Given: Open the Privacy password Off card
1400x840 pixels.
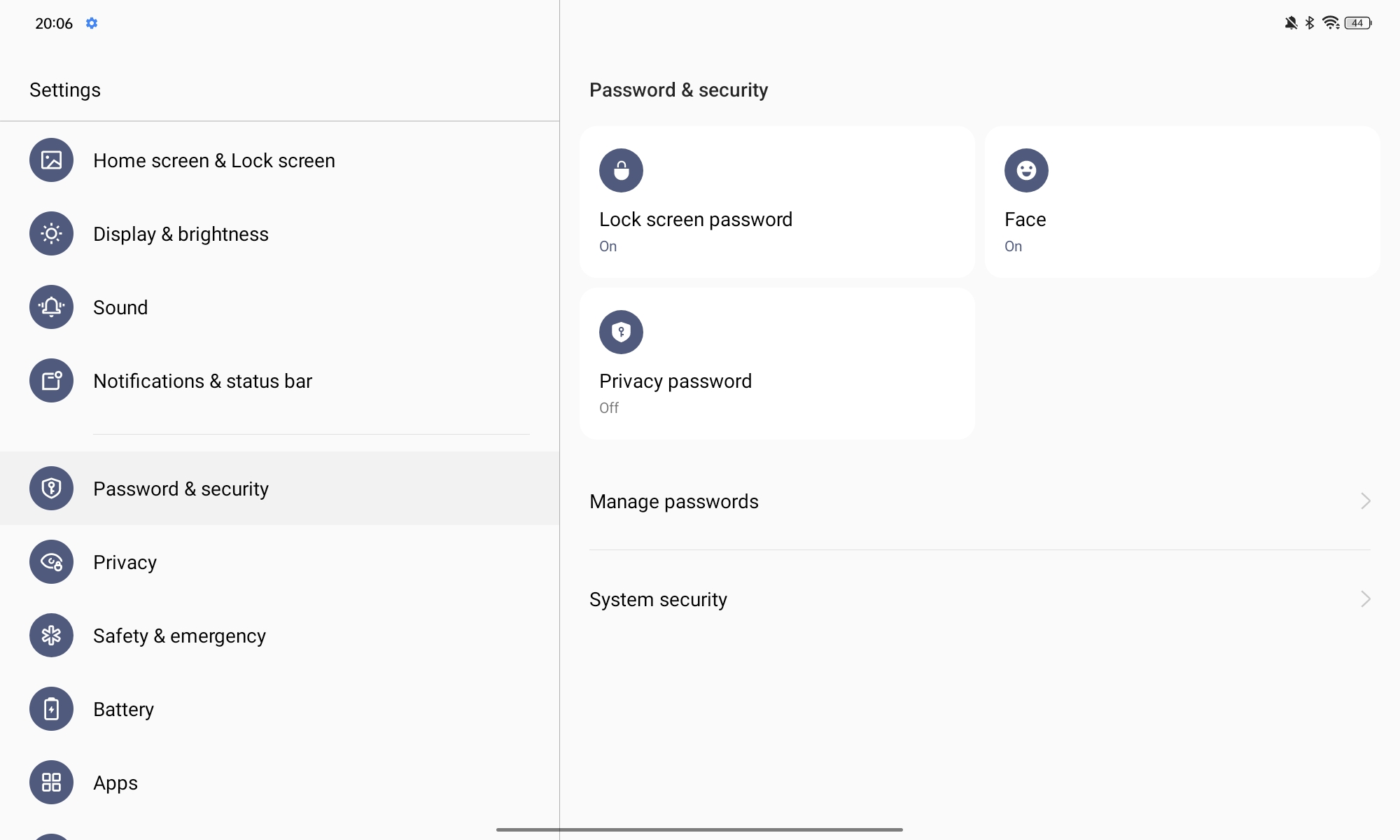Looking at the screenshot, I should click(777, 364).
